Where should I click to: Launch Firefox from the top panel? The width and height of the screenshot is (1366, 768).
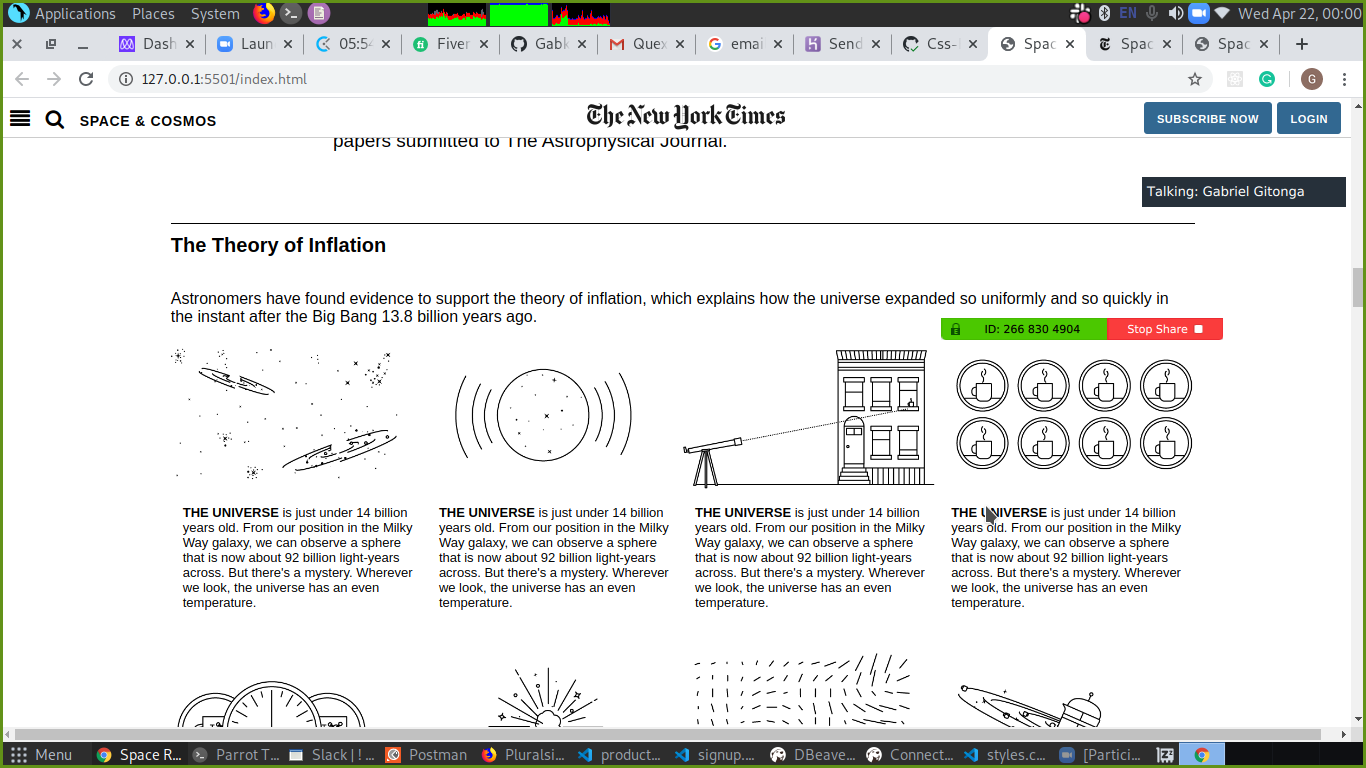point(263,13)
